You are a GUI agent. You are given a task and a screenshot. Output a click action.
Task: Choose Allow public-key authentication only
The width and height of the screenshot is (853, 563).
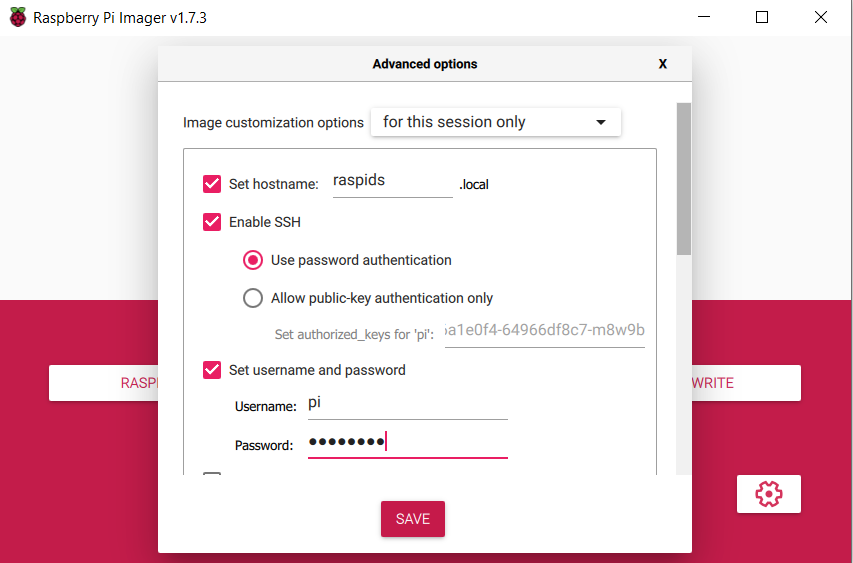coord(252,298)
